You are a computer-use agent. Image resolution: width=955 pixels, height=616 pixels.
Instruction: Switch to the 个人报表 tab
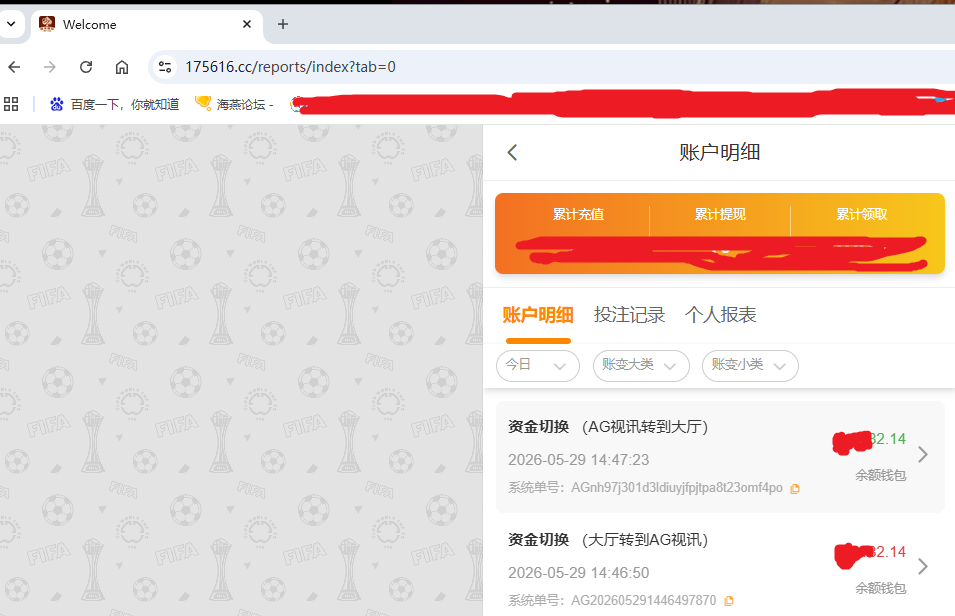click(x=721, y=315)
